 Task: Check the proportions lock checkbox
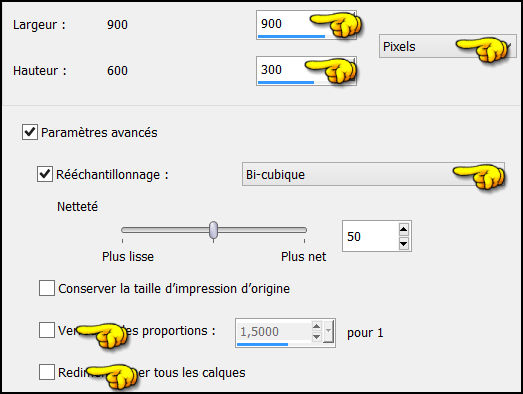(x=47, y=330)
